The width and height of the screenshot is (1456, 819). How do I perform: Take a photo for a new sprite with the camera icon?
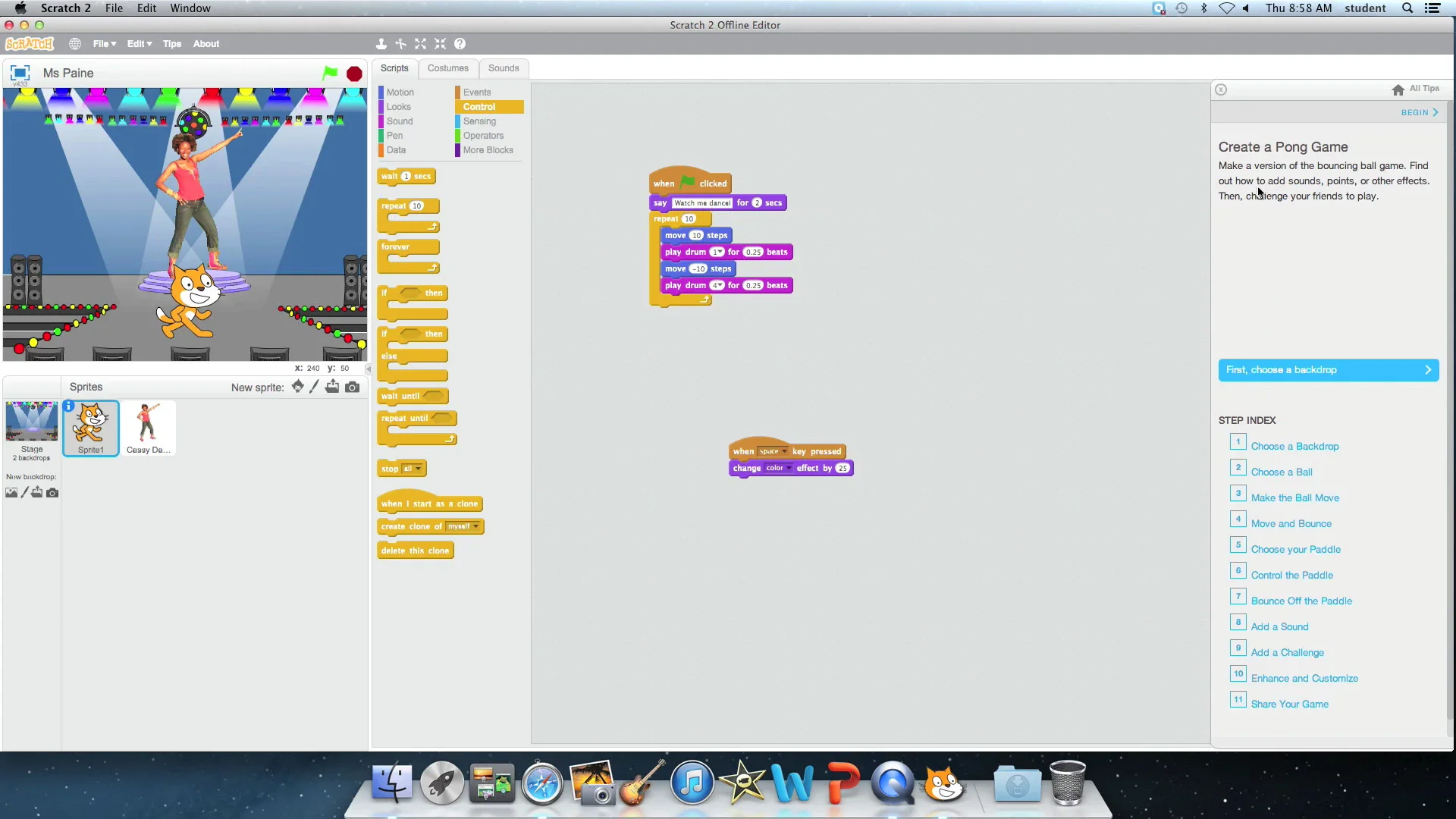tap(353, 387)
